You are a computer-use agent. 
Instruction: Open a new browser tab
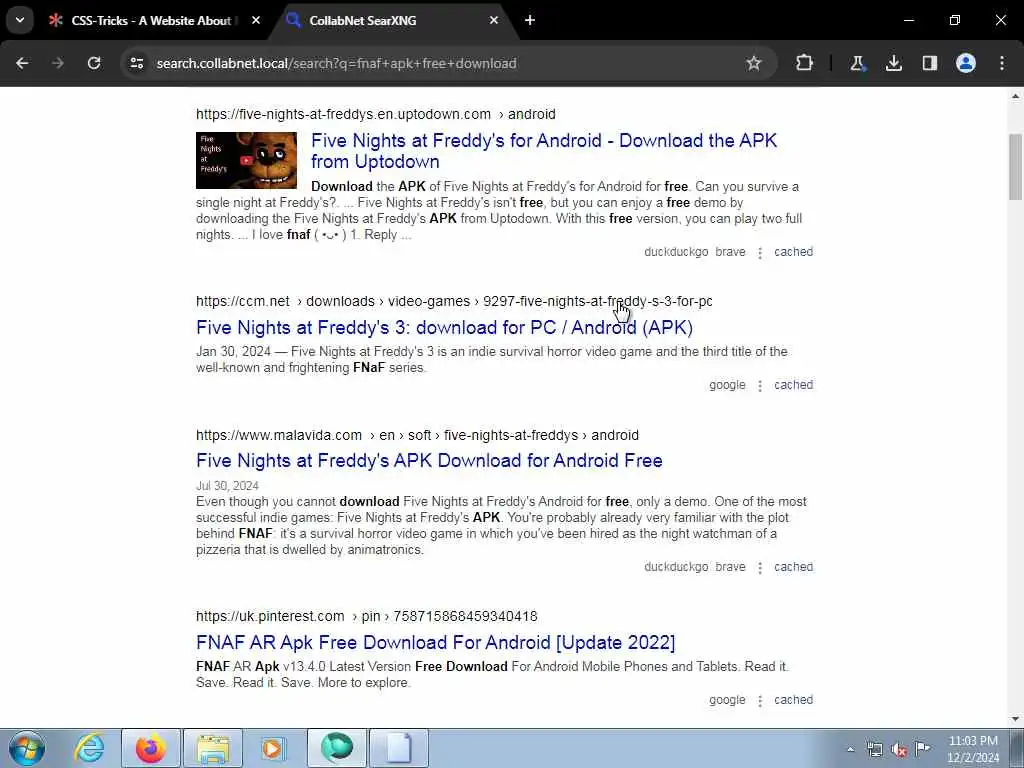530,20
